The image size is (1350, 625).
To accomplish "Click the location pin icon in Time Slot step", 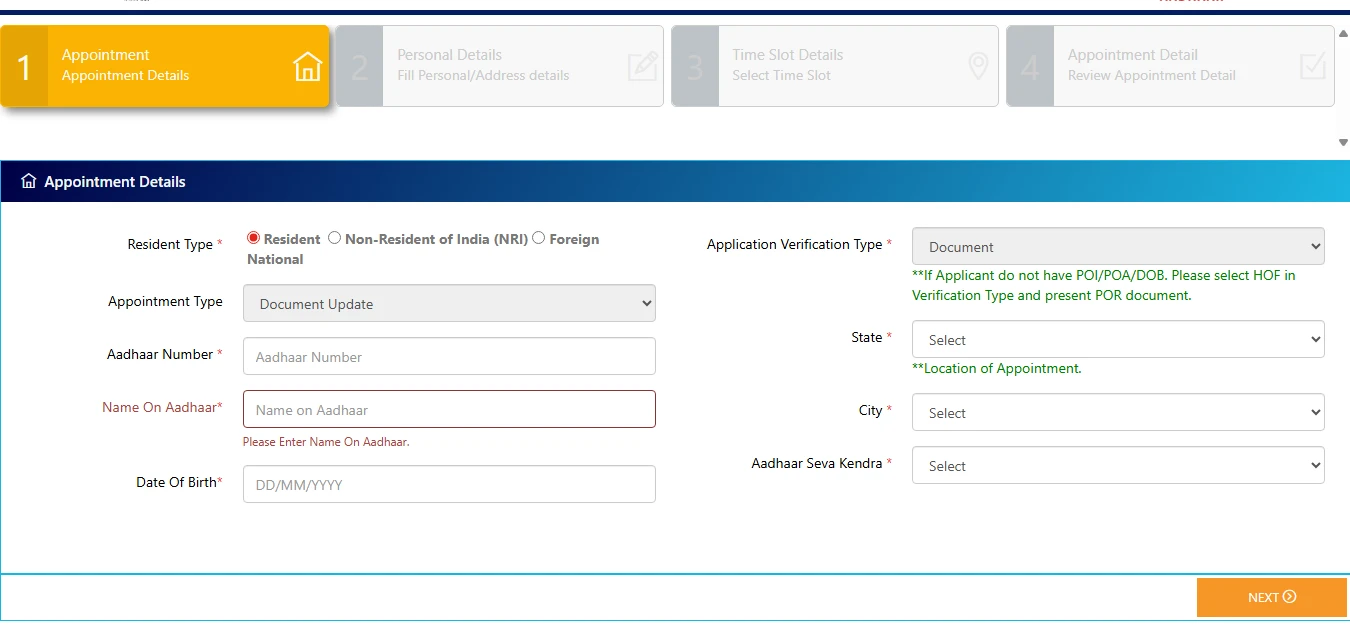I will [978, 66].
